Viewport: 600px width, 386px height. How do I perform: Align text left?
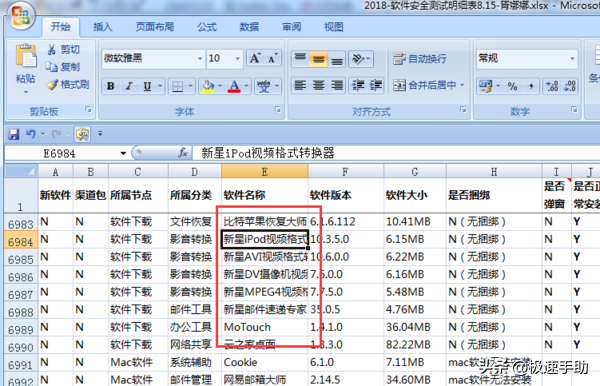tap(300, 85)
